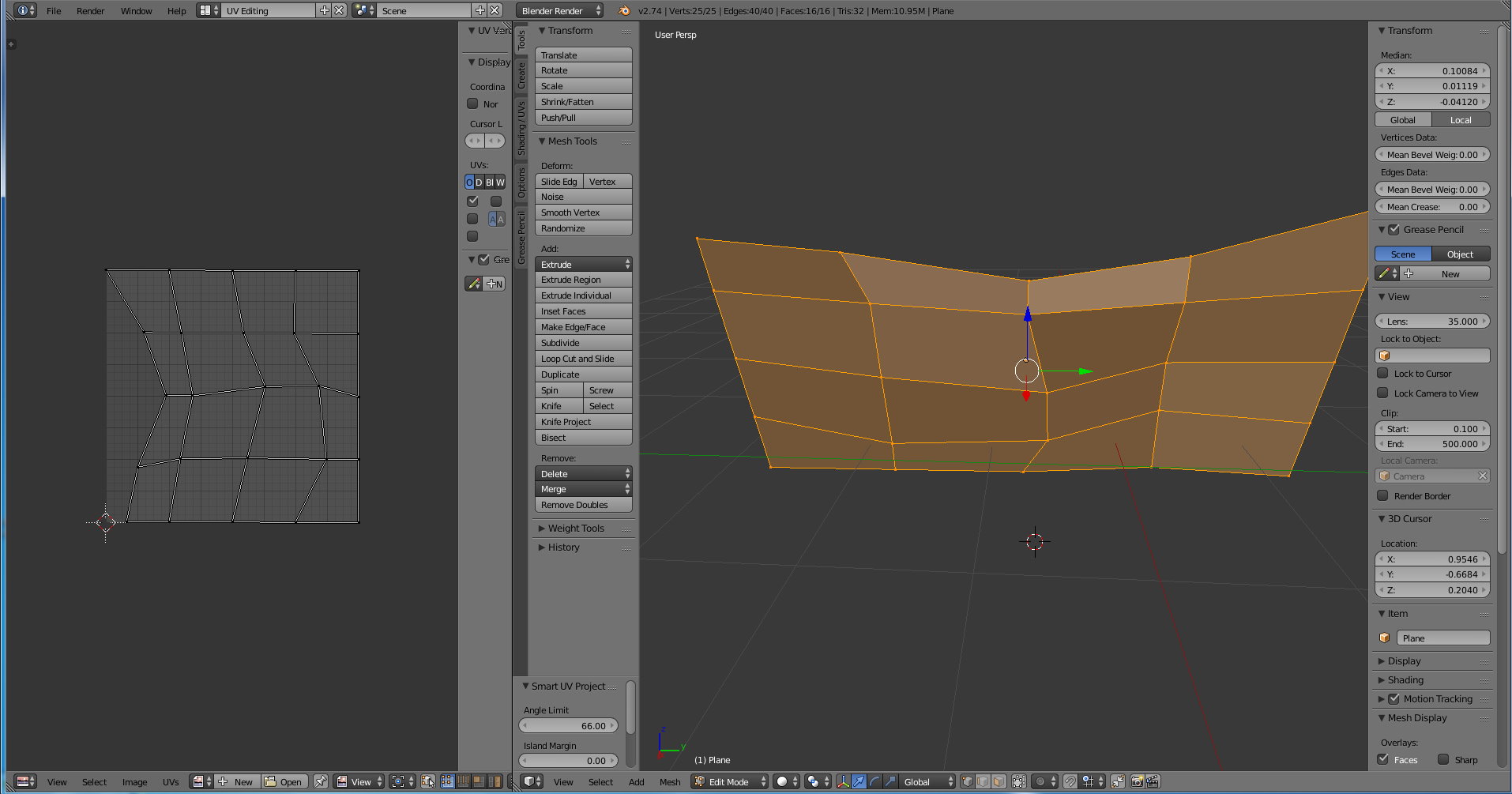Select Local transform orientation toggle

click(x=1461, y=120)
